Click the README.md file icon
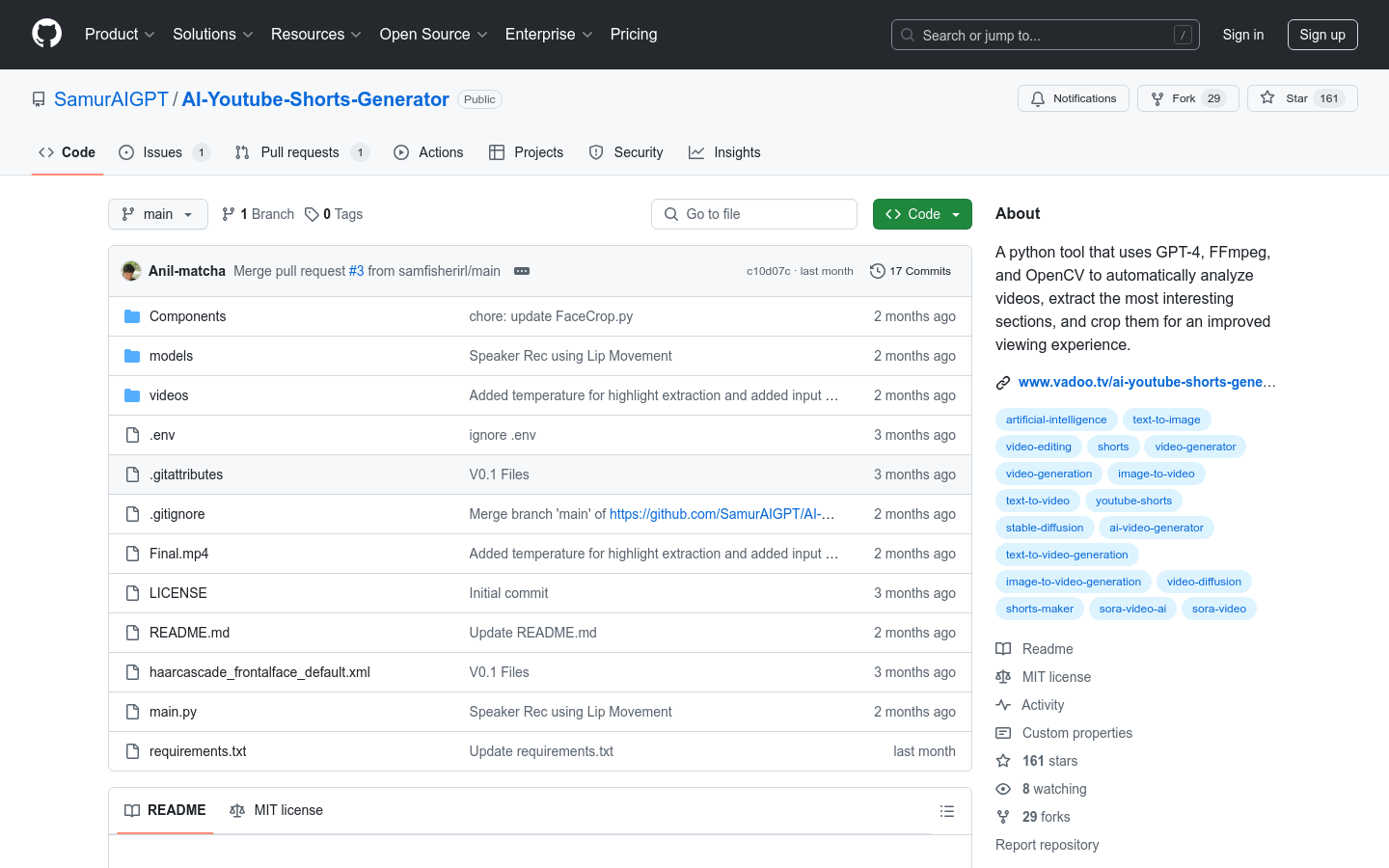 [x=132, y=633]
